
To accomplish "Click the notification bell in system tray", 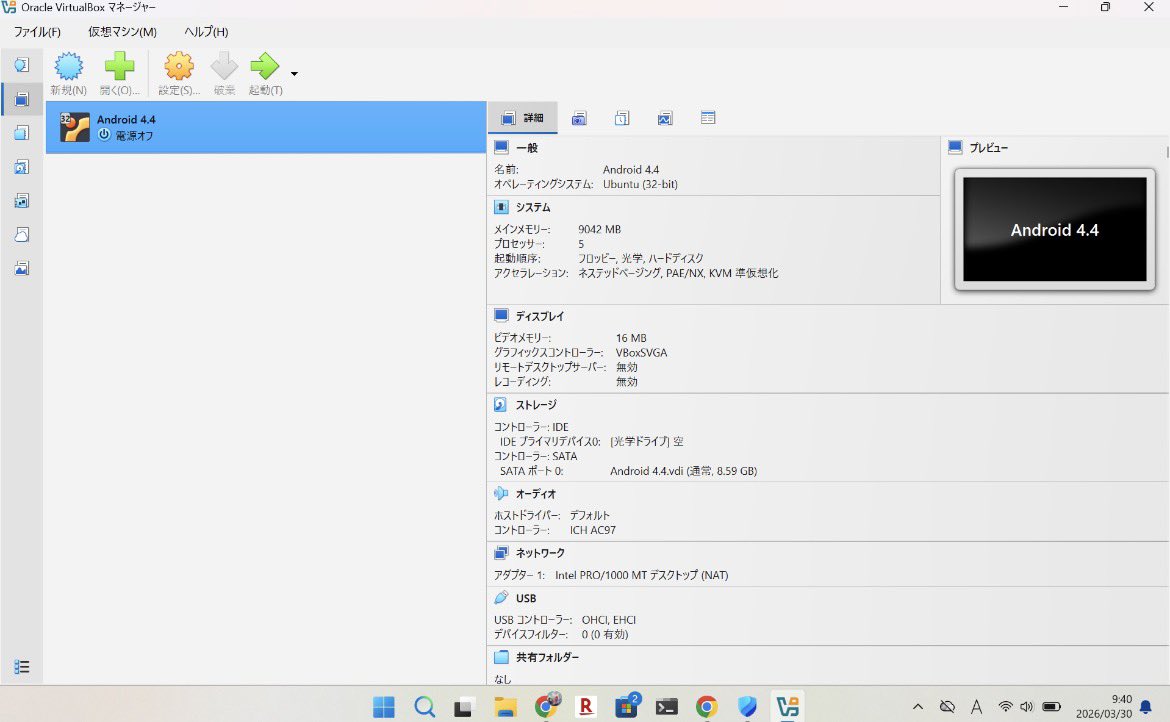I will point(1146,706).
